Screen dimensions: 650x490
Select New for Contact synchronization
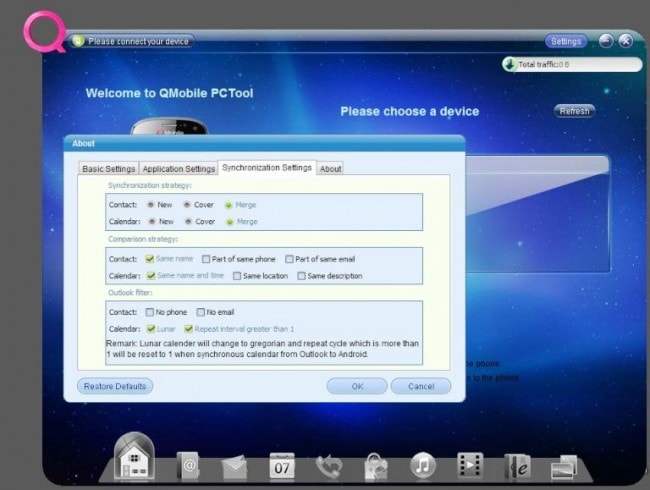[x=151, y=204]
